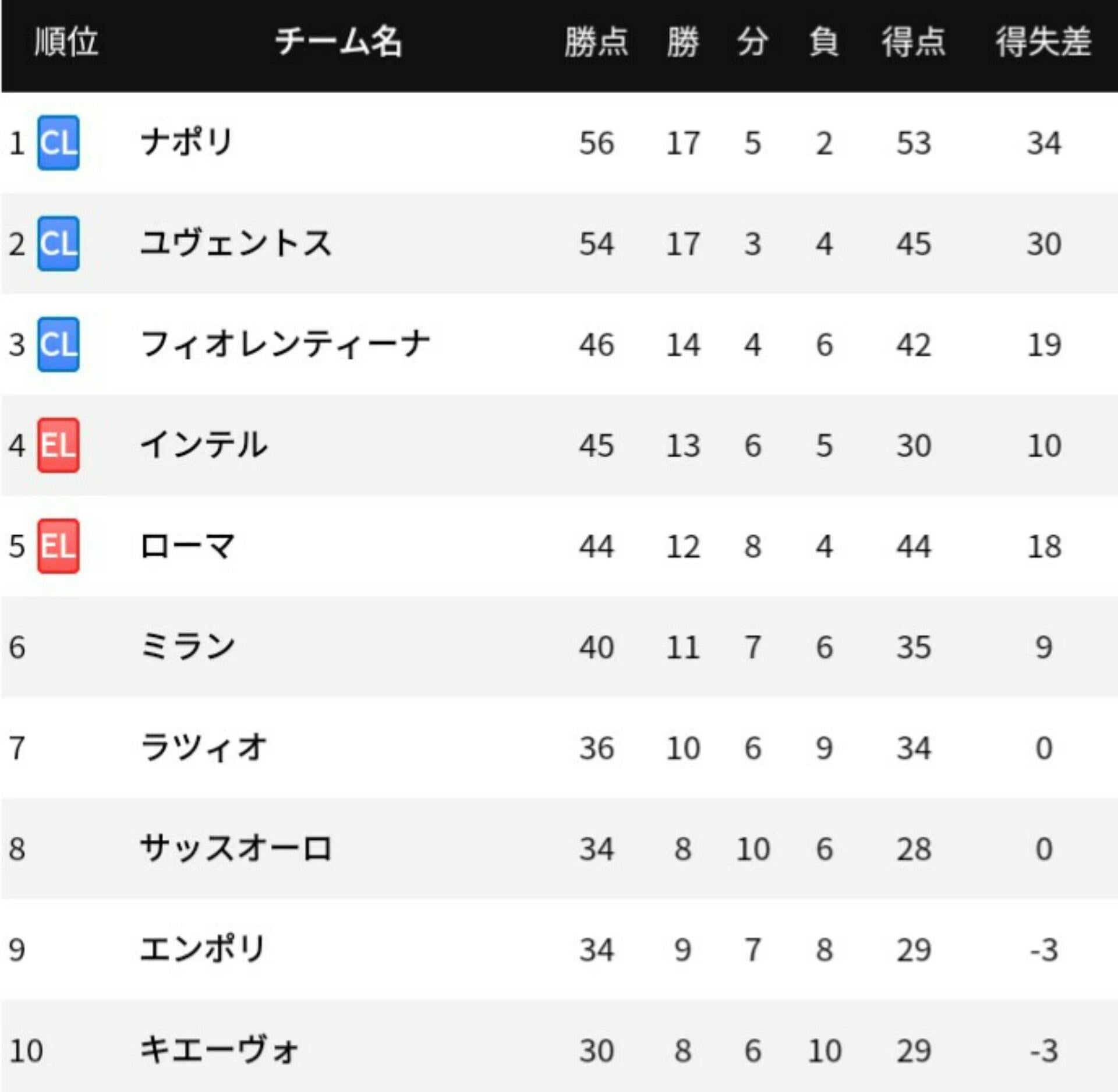This screenshot has height=1092, width=1118.
Task: Click the EL badge beside ローマ
Action: tap(58, 546)
